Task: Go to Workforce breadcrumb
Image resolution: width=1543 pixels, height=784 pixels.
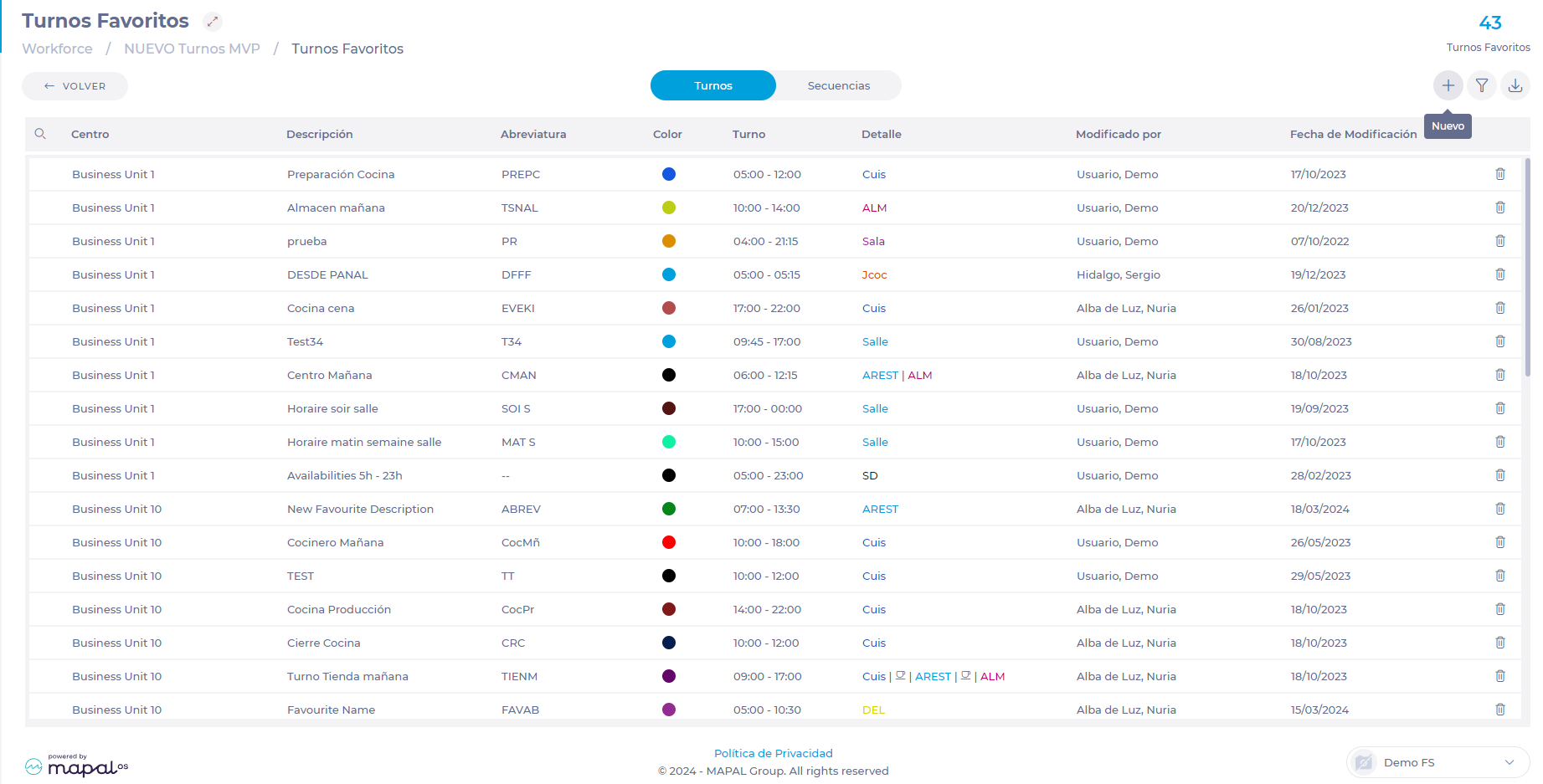Action: coord(57,49)
